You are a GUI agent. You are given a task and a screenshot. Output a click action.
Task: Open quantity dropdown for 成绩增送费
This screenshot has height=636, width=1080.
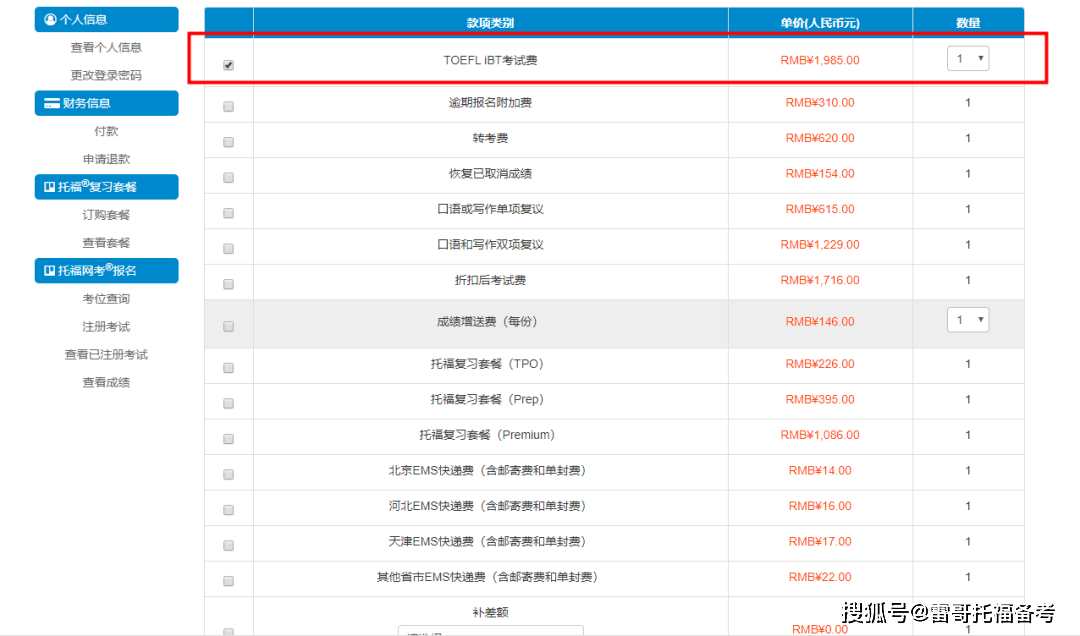968,320
